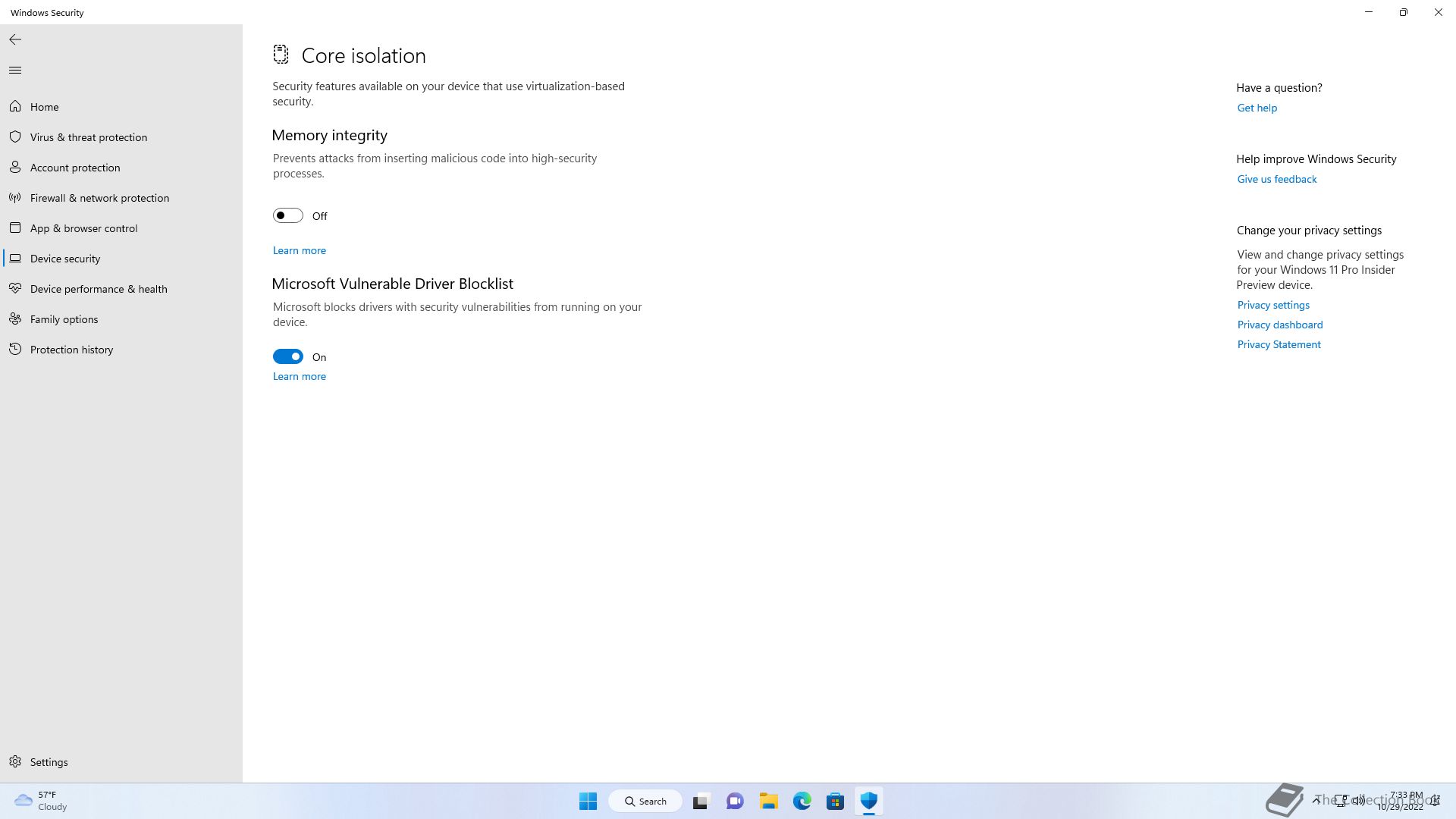
Task: Click the Core isolation heading text
Action: 363,55
